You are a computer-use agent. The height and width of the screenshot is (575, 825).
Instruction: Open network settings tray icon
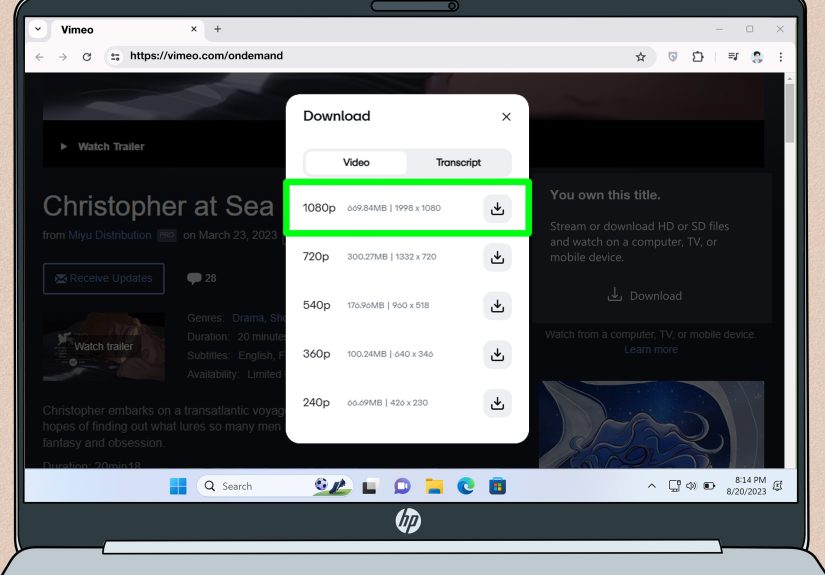[675, 486]
